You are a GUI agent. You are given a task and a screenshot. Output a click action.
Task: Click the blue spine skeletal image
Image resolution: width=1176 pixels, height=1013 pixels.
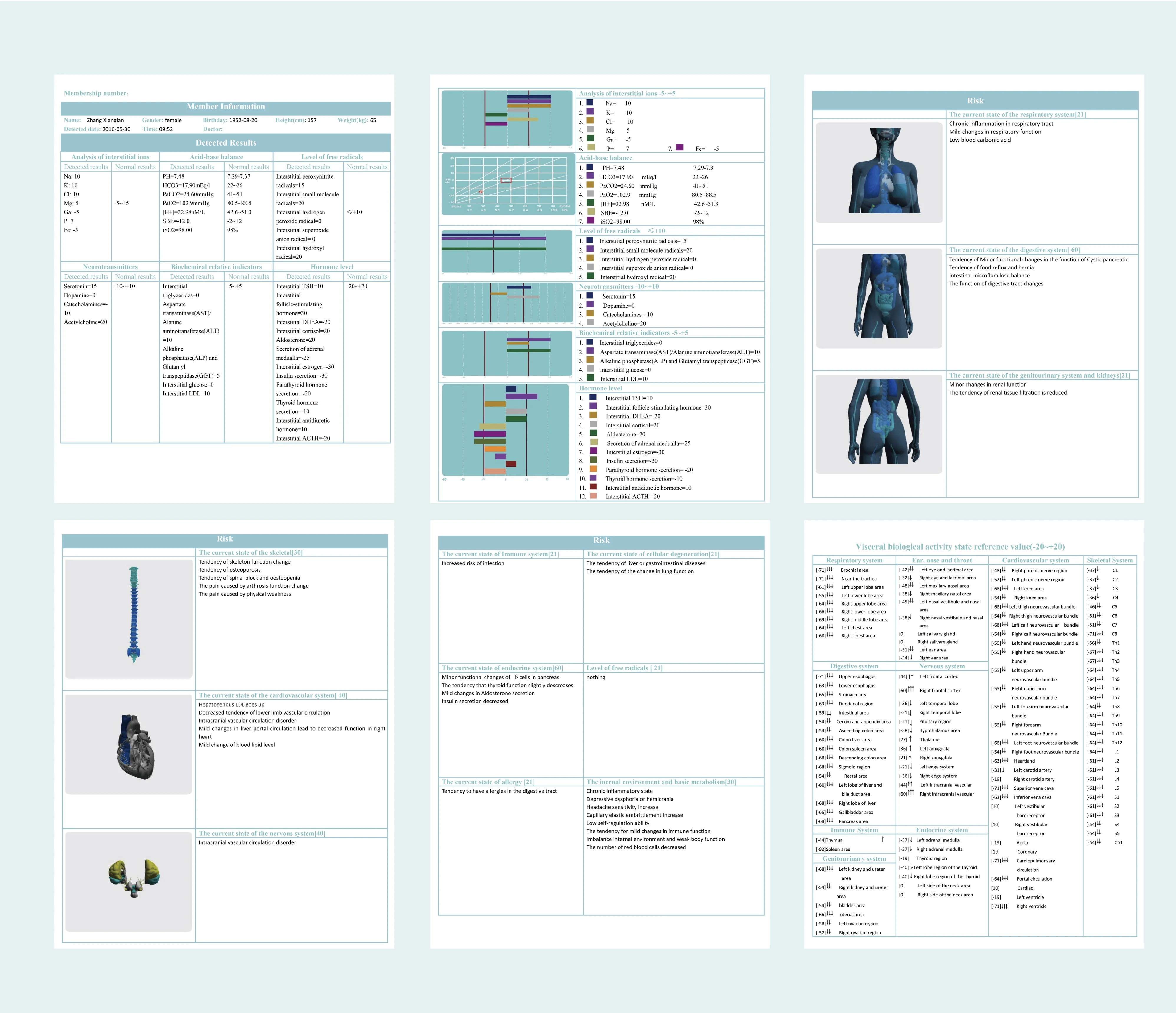click(133, 614)
